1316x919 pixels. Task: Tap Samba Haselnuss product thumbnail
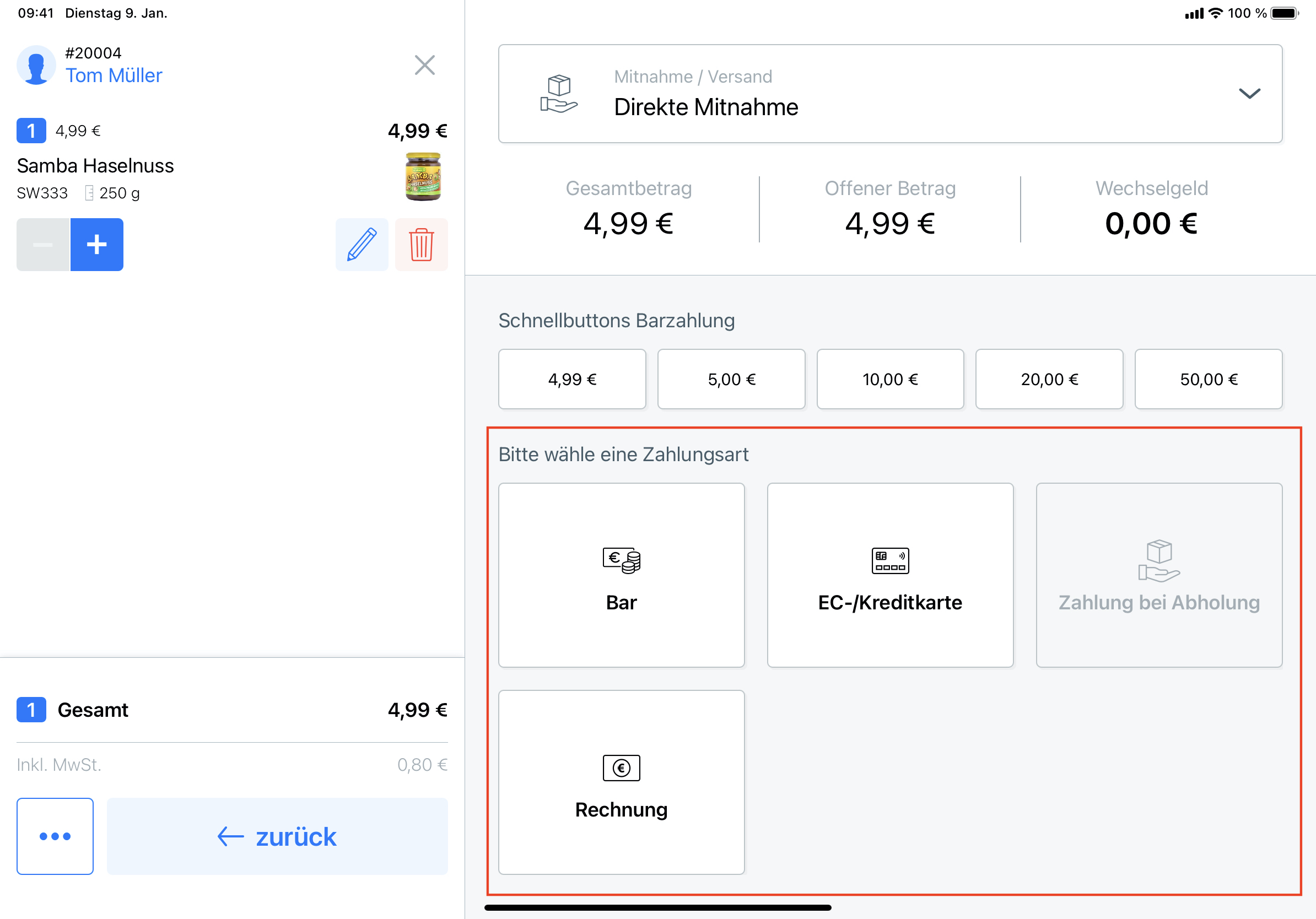click(x=423, y=176)
